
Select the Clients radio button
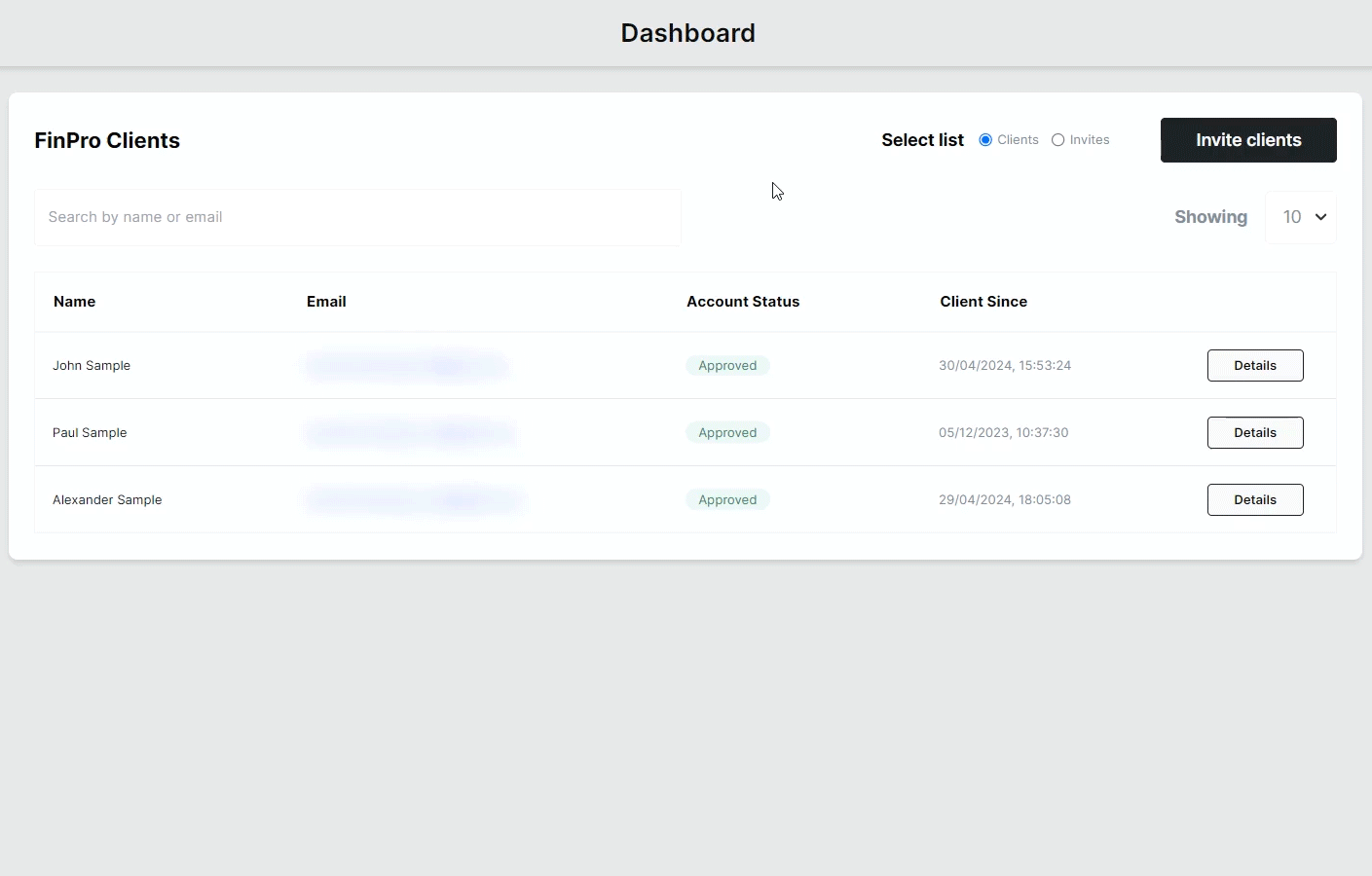(985, 139)
